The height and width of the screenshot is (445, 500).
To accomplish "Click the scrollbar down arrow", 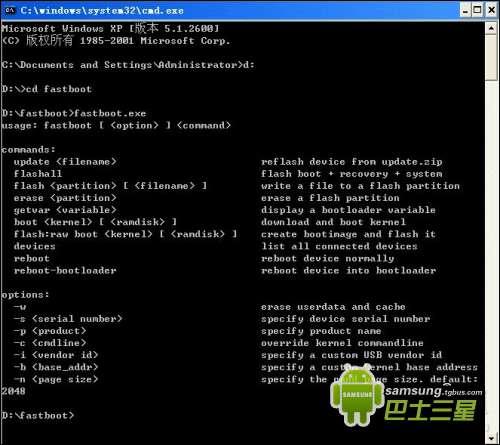I will [491, 438].
